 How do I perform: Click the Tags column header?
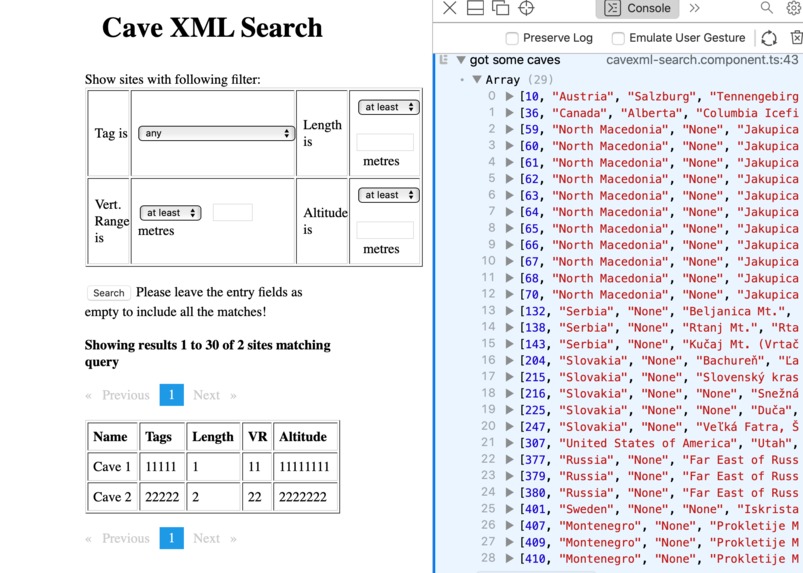tap(162, 436)
